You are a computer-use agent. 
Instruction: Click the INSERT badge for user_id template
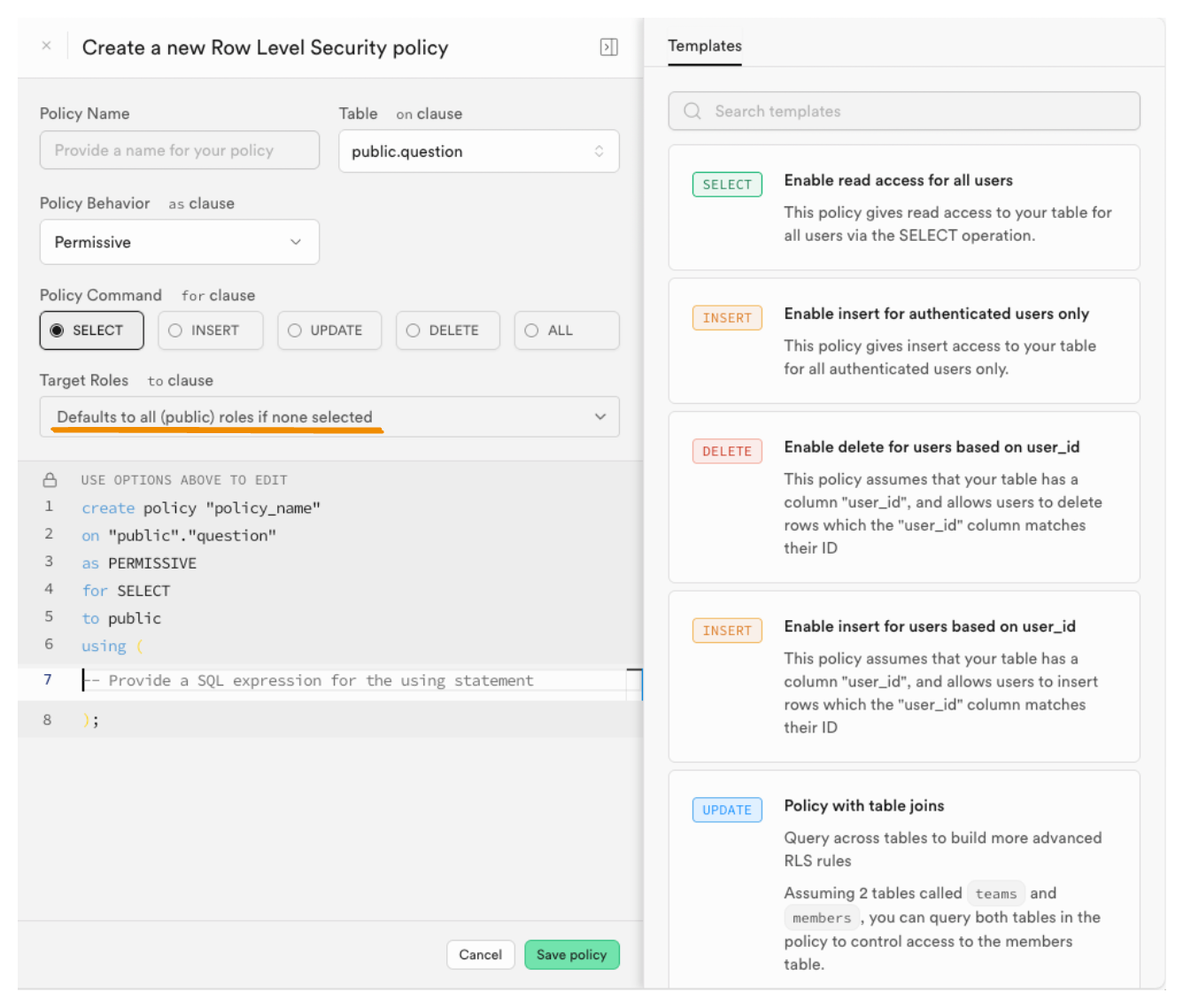(726, 631)
